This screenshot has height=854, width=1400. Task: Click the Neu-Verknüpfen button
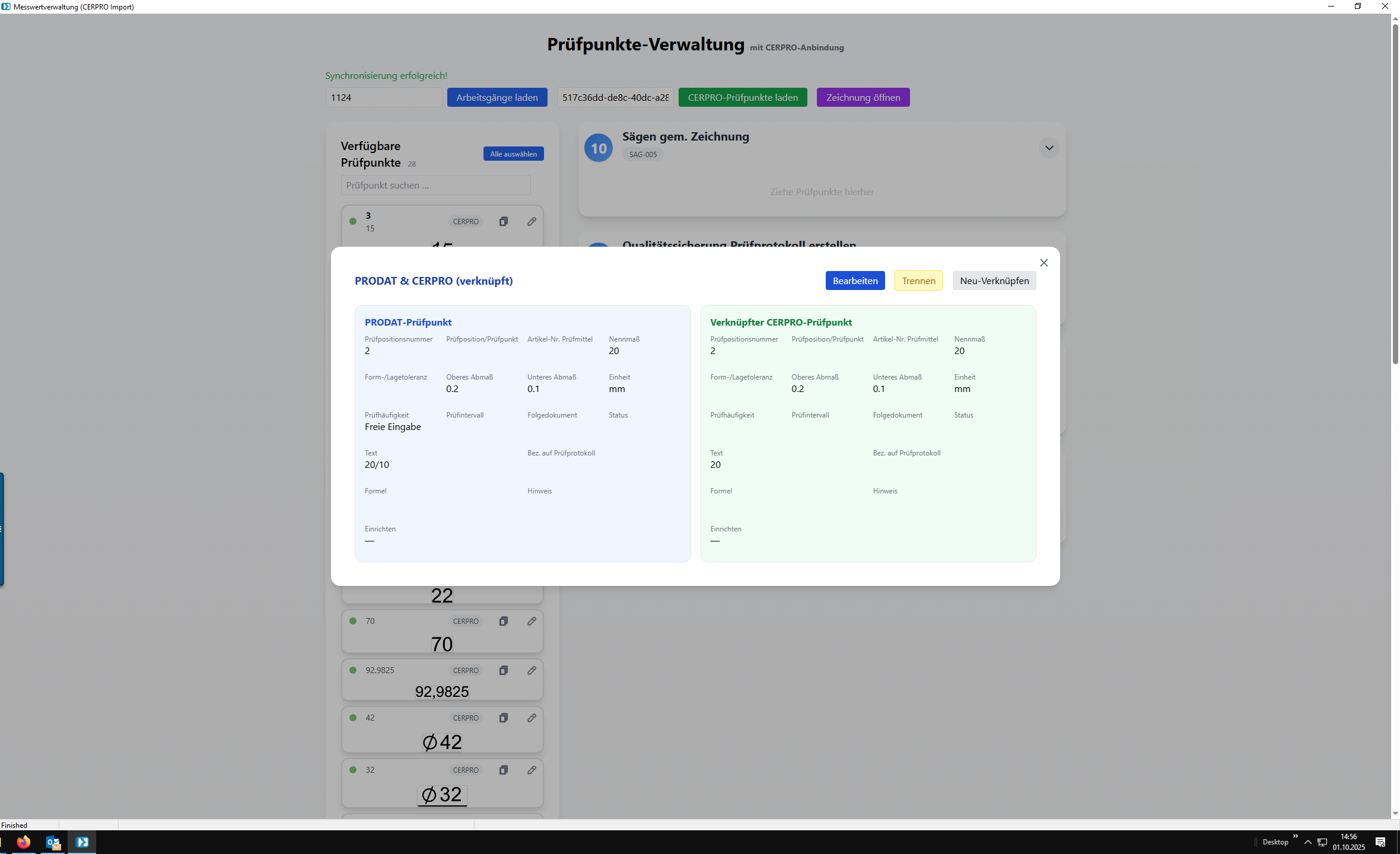click(994, 281)
